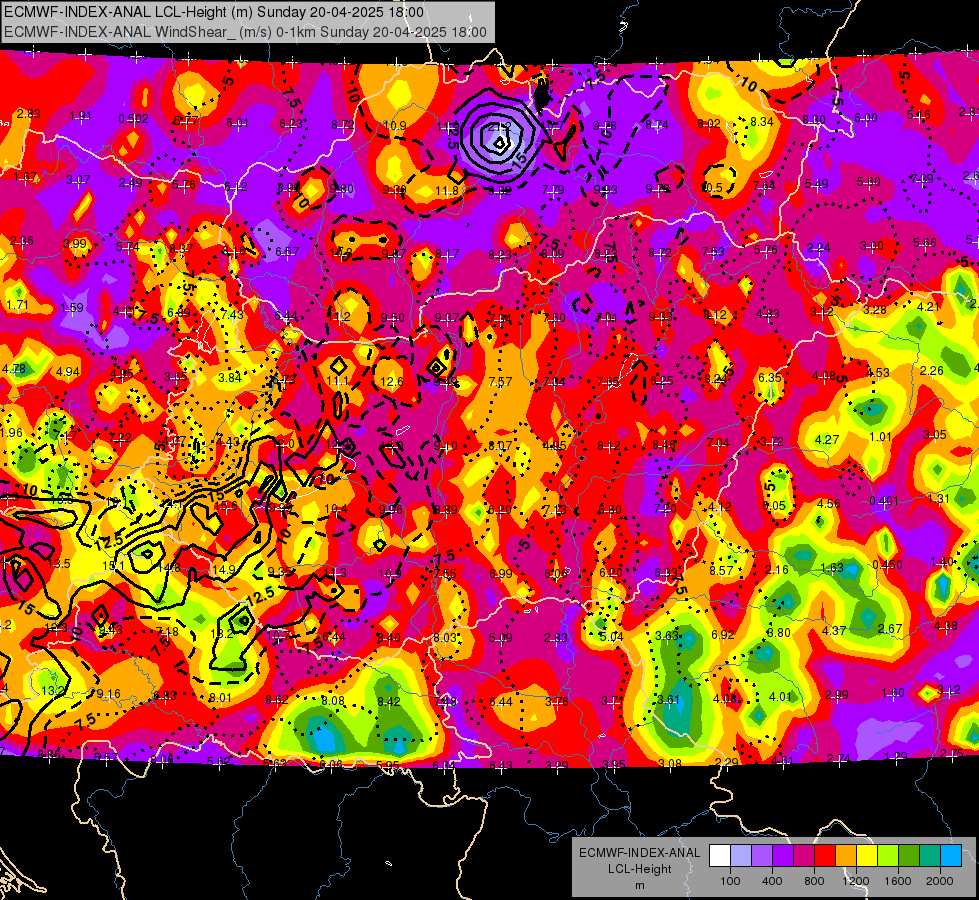Click the grid value 9.16

tap(109, 694)
